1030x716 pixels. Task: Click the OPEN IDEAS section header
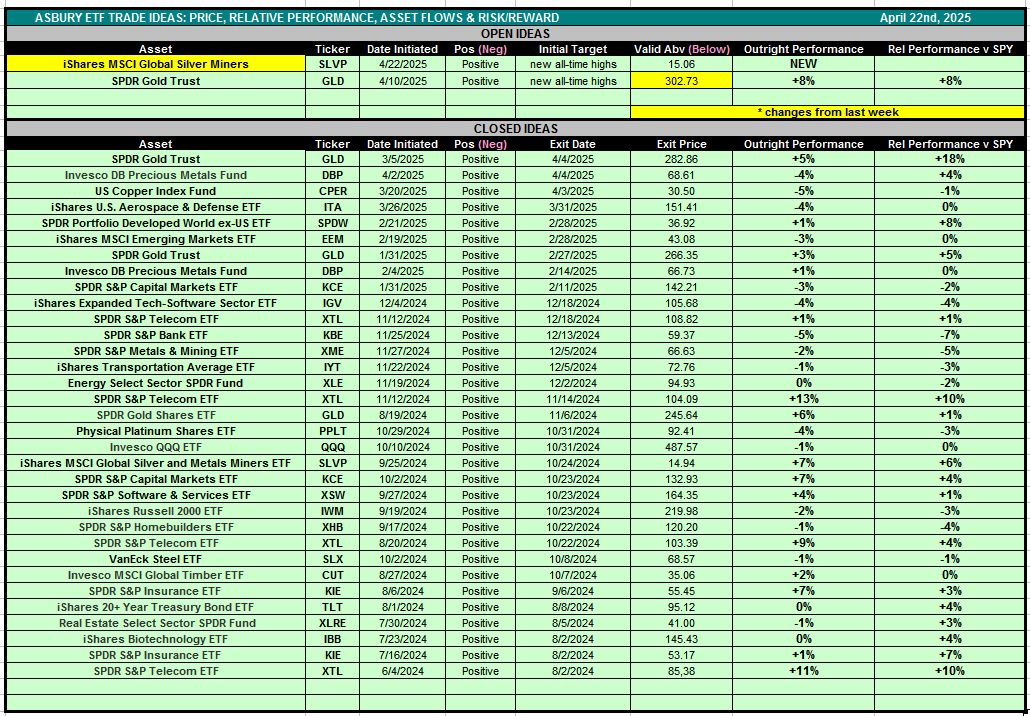[x=515, y=33]
